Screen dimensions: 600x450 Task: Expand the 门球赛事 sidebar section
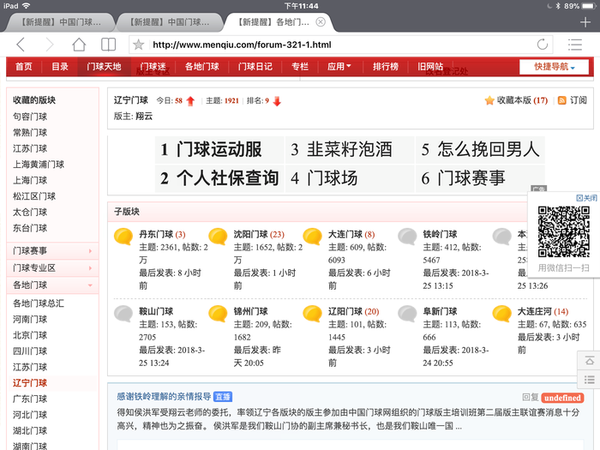53,251
